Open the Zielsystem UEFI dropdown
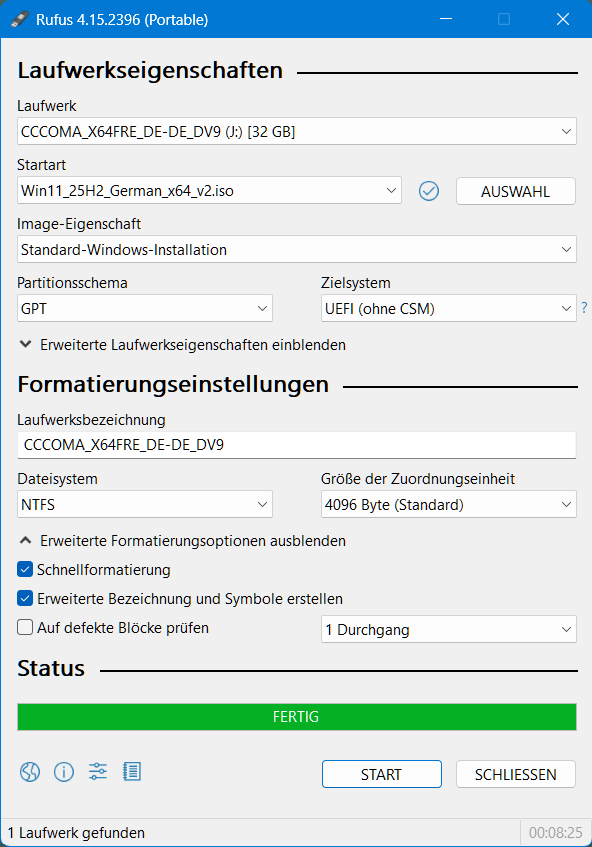Image resolution: width=592 pixels, height=847 pixels. pyautogui.click(x=449, y=308)
